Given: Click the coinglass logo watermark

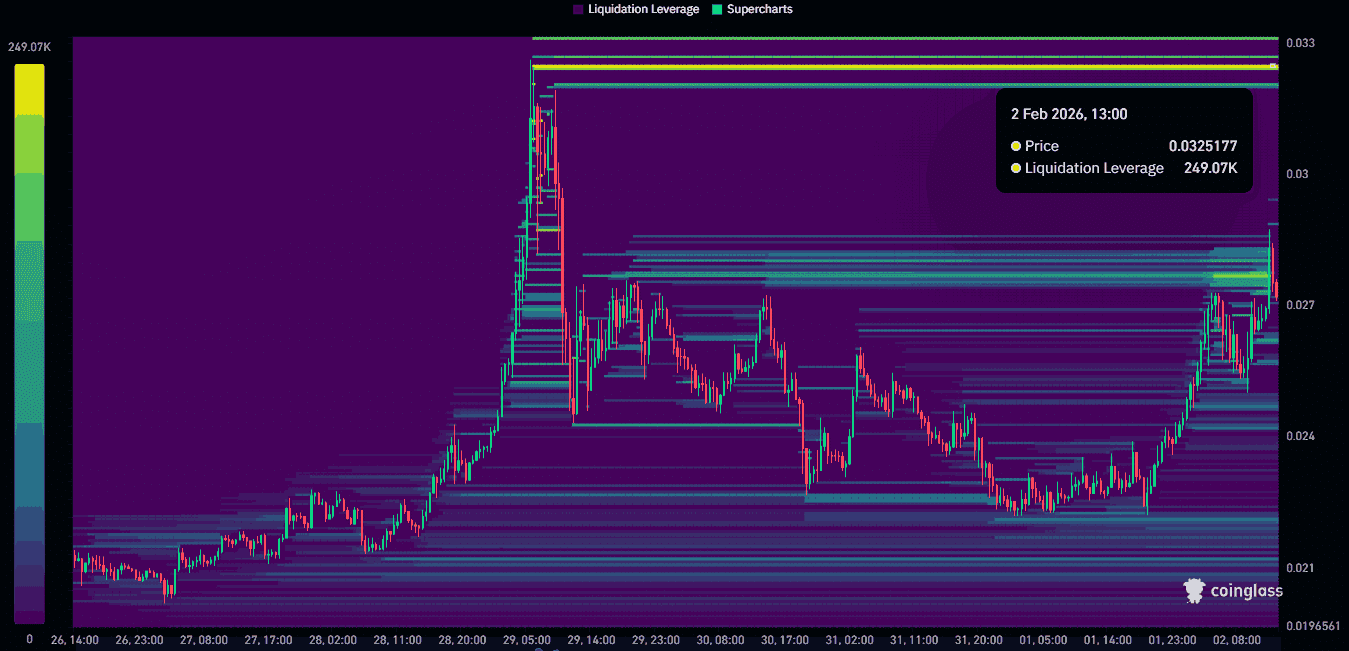Looking at the screenshot, I should [x=1192, y=590].
